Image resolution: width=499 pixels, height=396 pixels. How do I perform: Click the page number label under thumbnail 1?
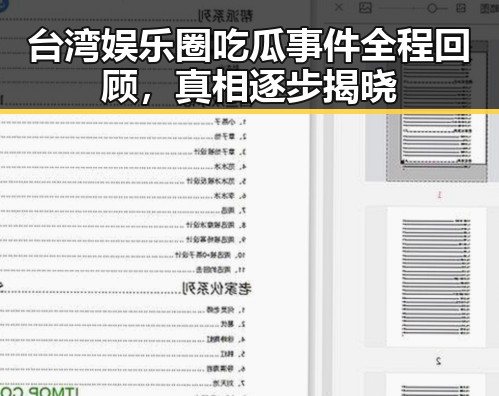(439, 195)
